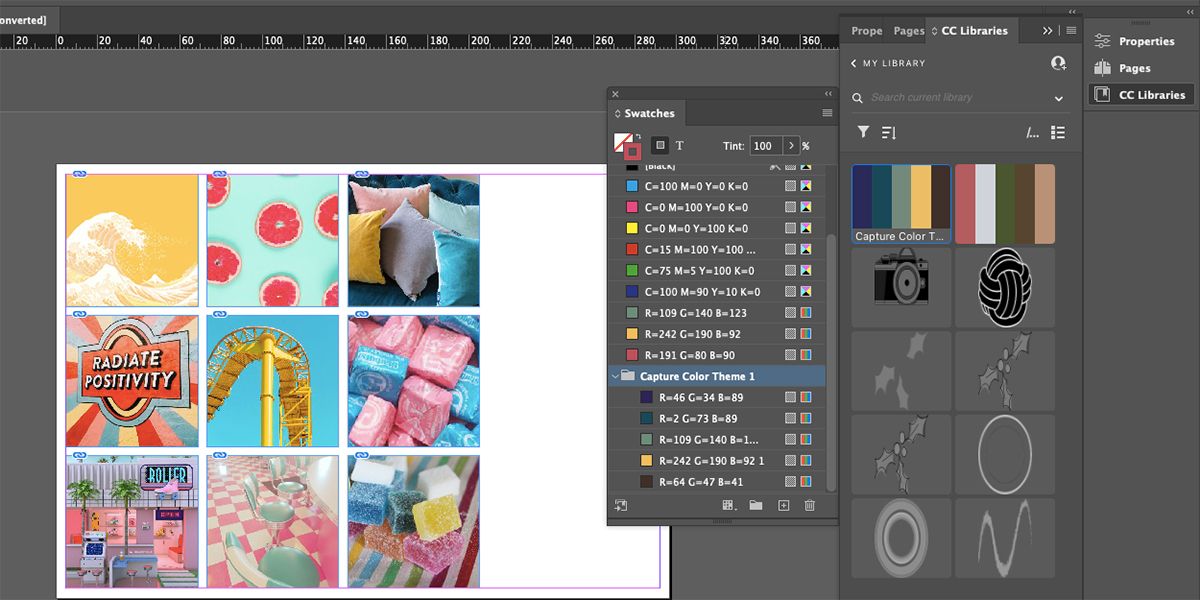Select the C=100 M=0 Y=0 K=0 swatch
This screenshot has height=600, width=1200.
700,185
